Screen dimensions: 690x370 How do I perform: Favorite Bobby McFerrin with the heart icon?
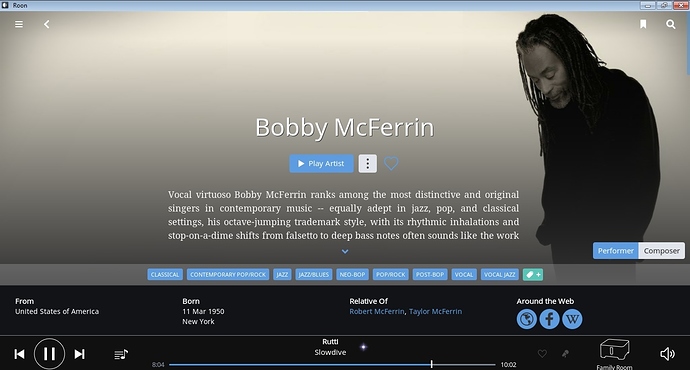pyautogui.click(x=391, y=163)
